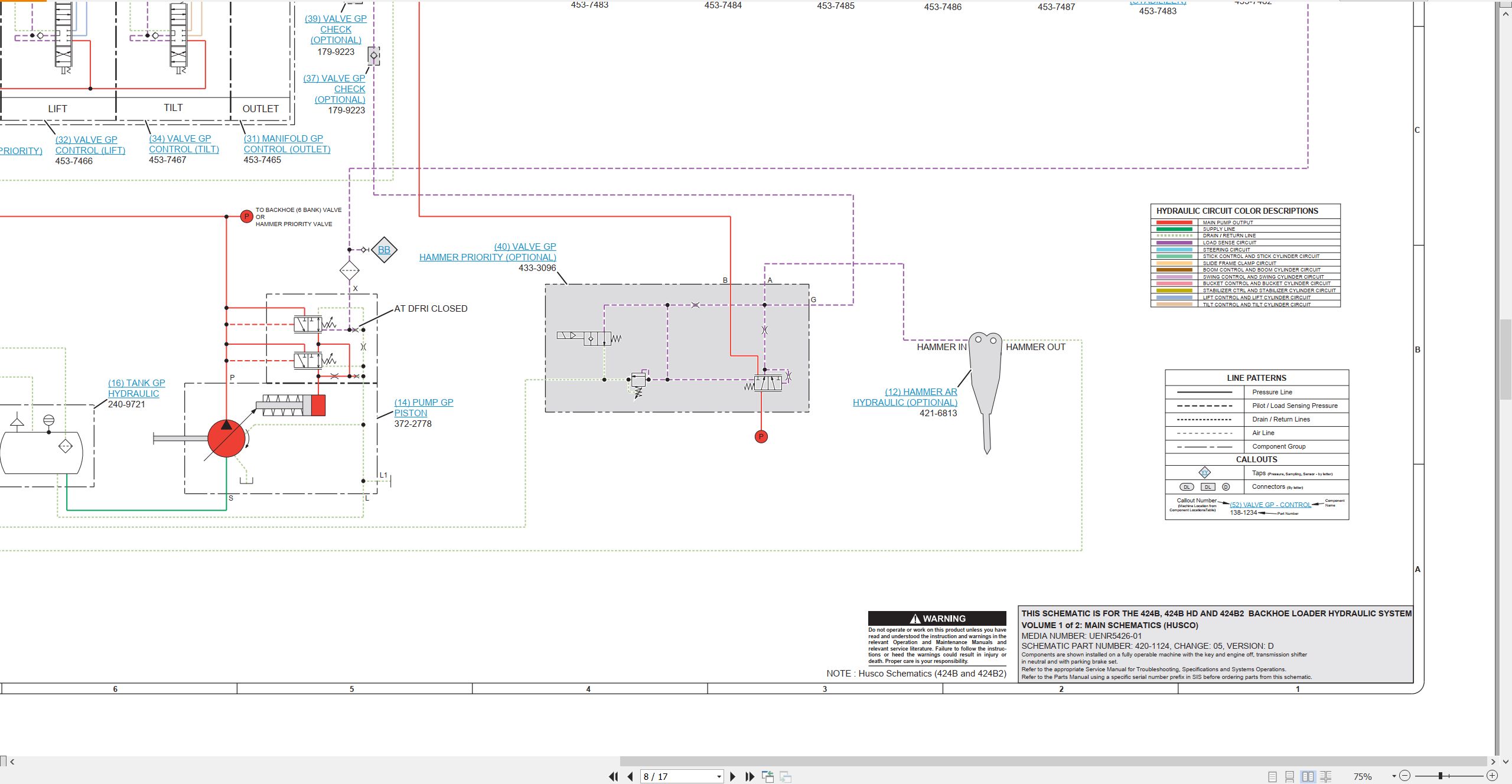Click the previous view navigation icon

click(768, 776)
